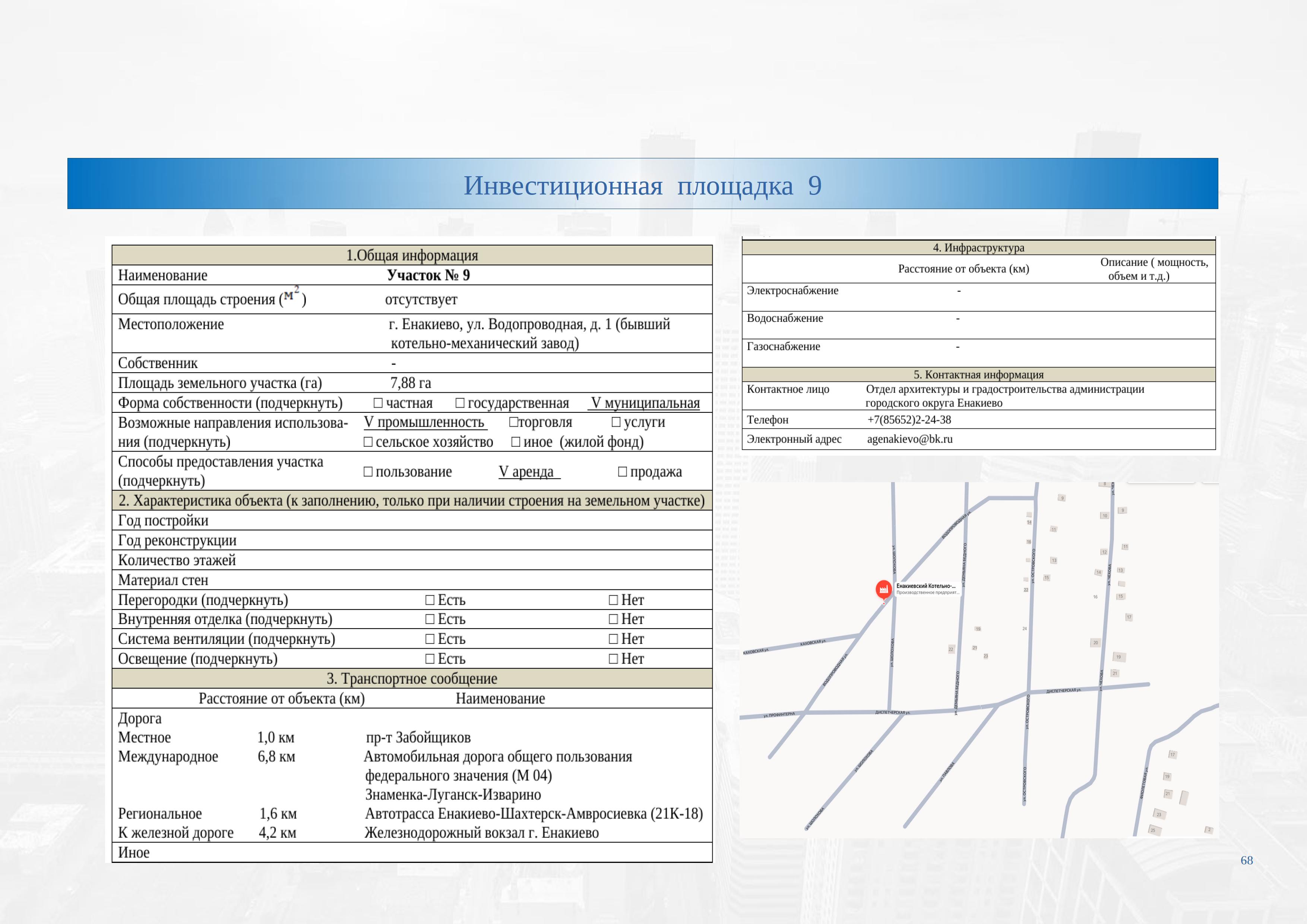Click the 'Год постройки' row
The width and height of the screenshot is (1307, 924).
[412, 520]
